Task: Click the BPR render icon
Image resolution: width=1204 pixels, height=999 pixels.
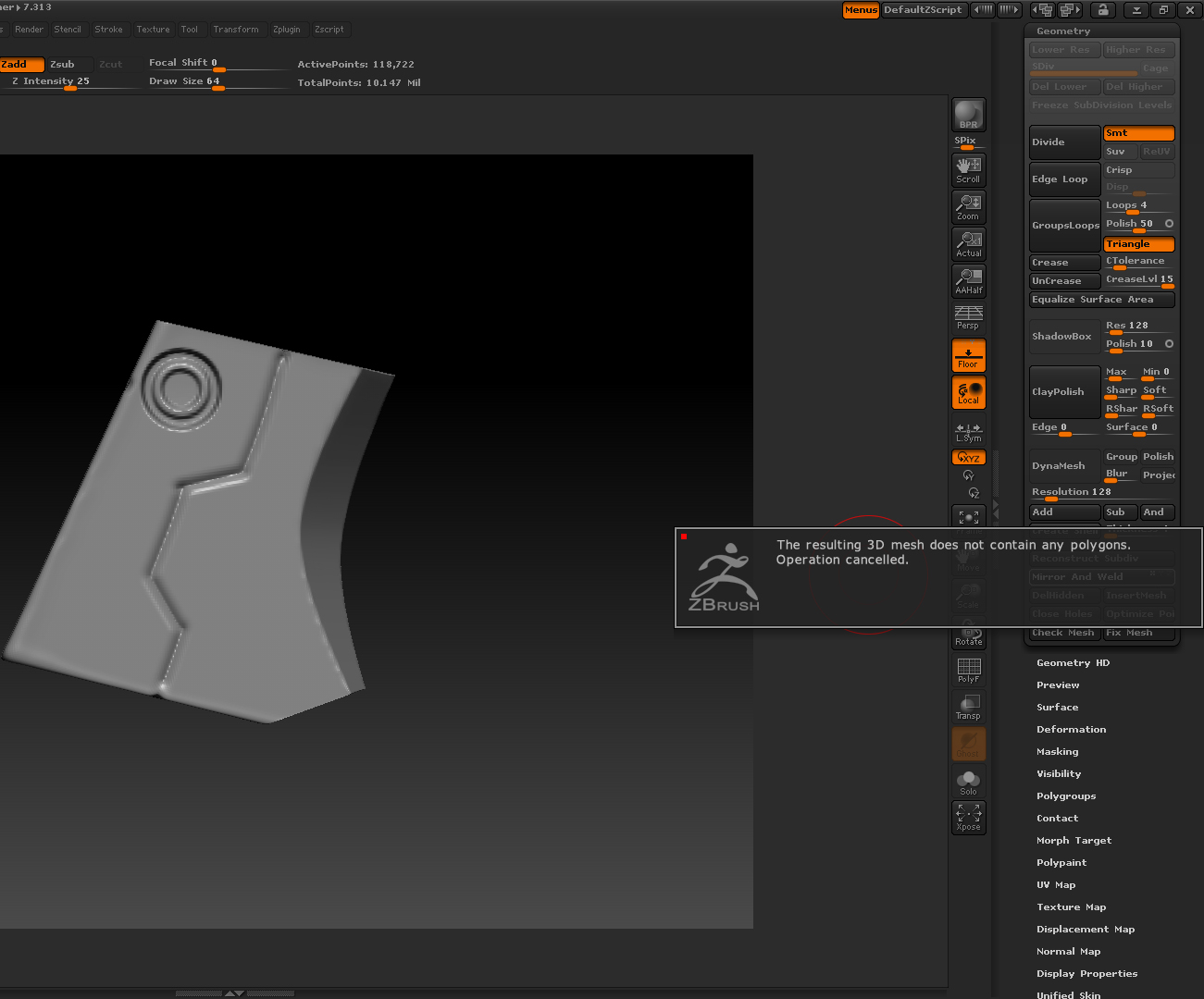Action: coord(968,115)
